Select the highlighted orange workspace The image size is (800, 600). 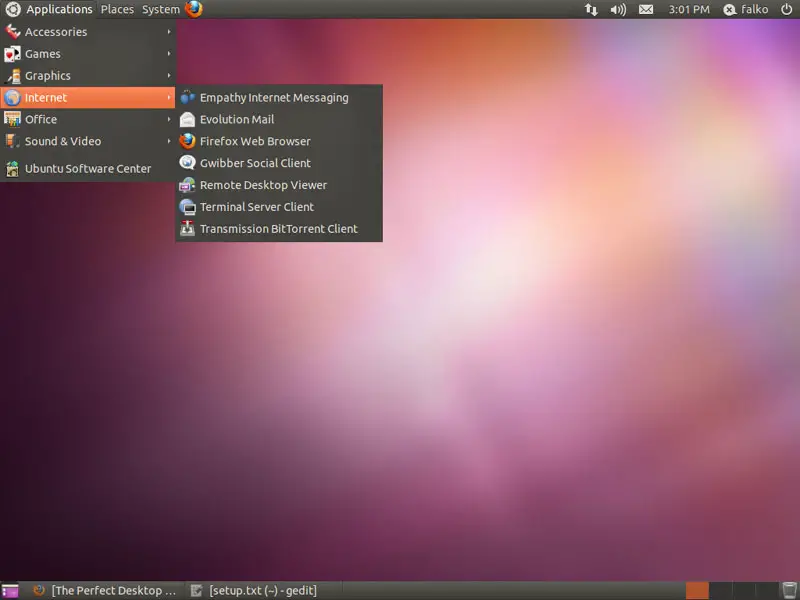pyautogui.click(x=697, y=591)
